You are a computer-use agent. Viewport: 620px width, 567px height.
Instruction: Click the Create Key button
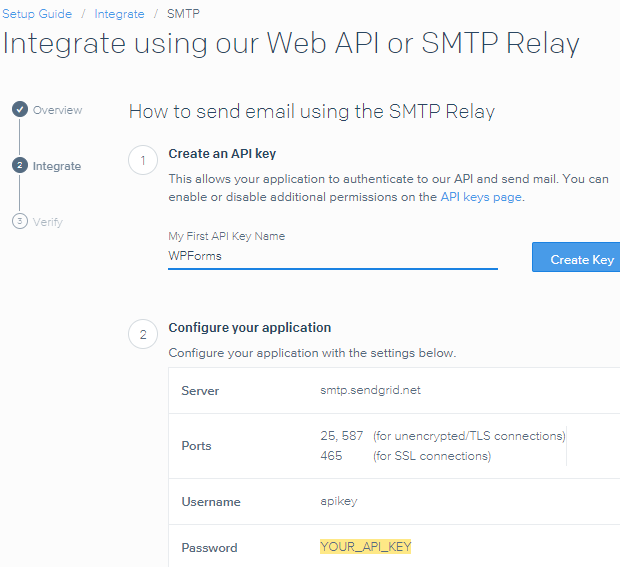pyautogui.click(x=577, y=257)
